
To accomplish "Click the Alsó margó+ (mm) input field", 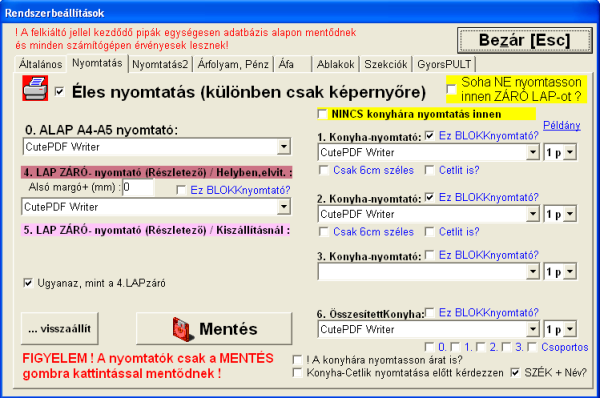I will pyautogui.click(x=139, y=188).
